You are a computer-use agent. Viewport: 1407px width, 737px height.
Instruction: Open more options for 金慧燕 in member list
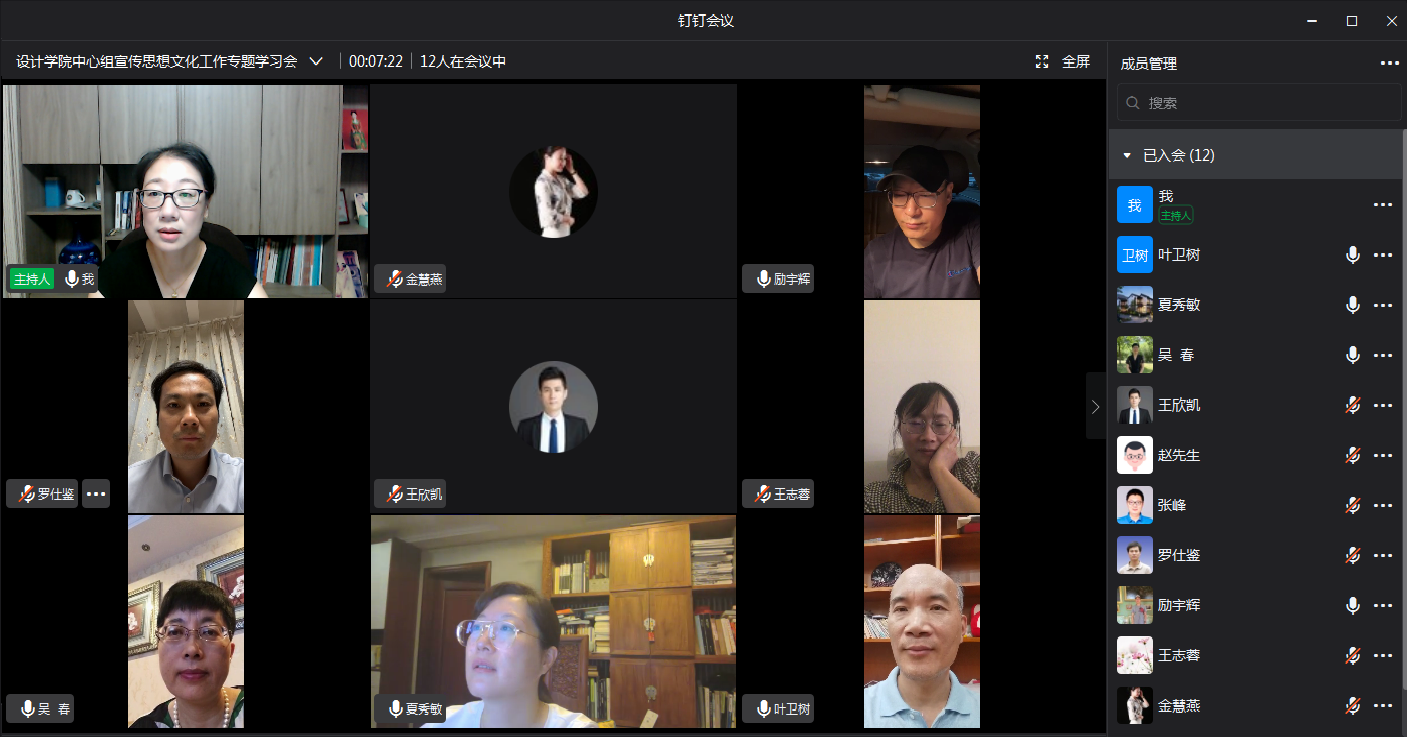point(1383,706)
